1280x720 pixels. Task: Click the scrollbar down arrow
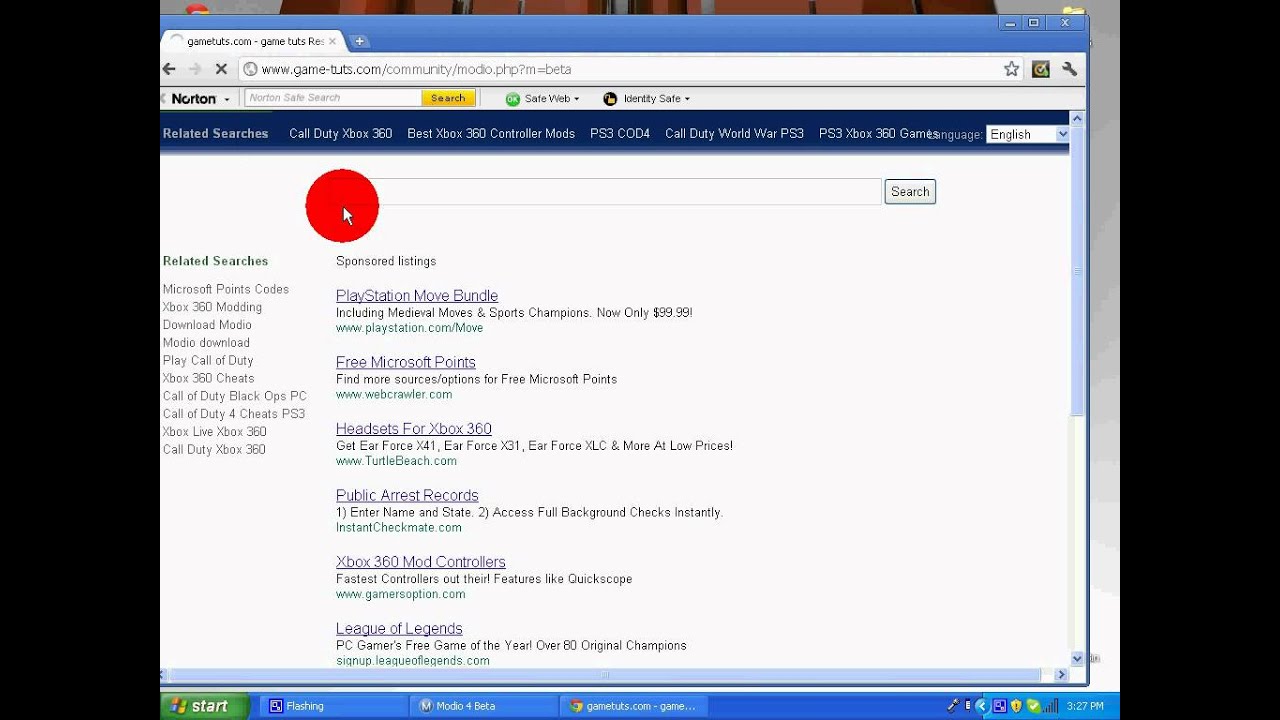coord(1077,658)
